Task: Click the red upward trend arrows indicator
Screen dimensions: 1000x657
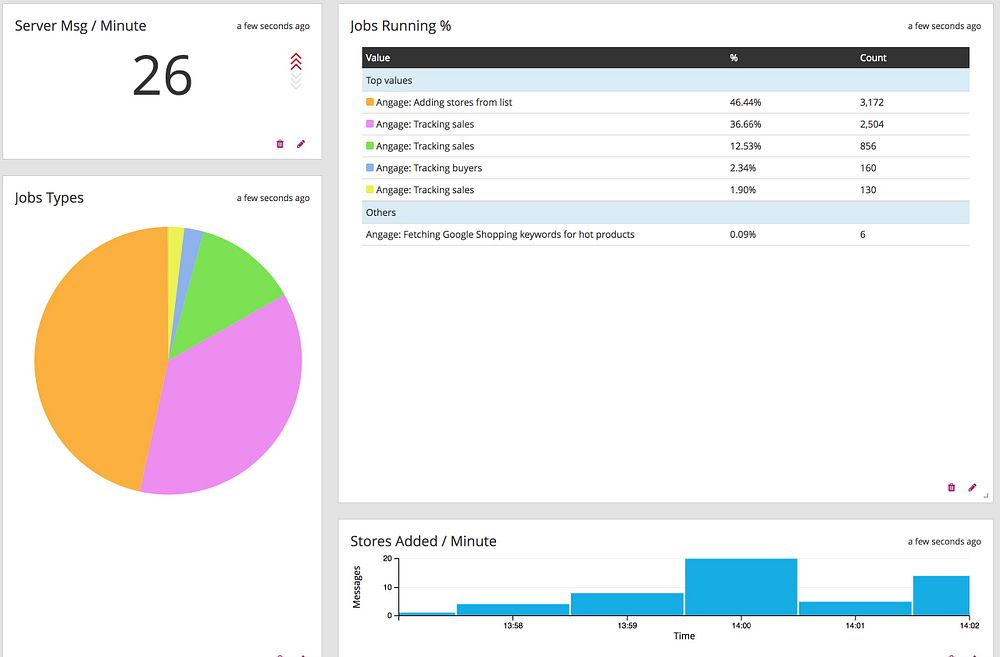Action: (296, 62)
